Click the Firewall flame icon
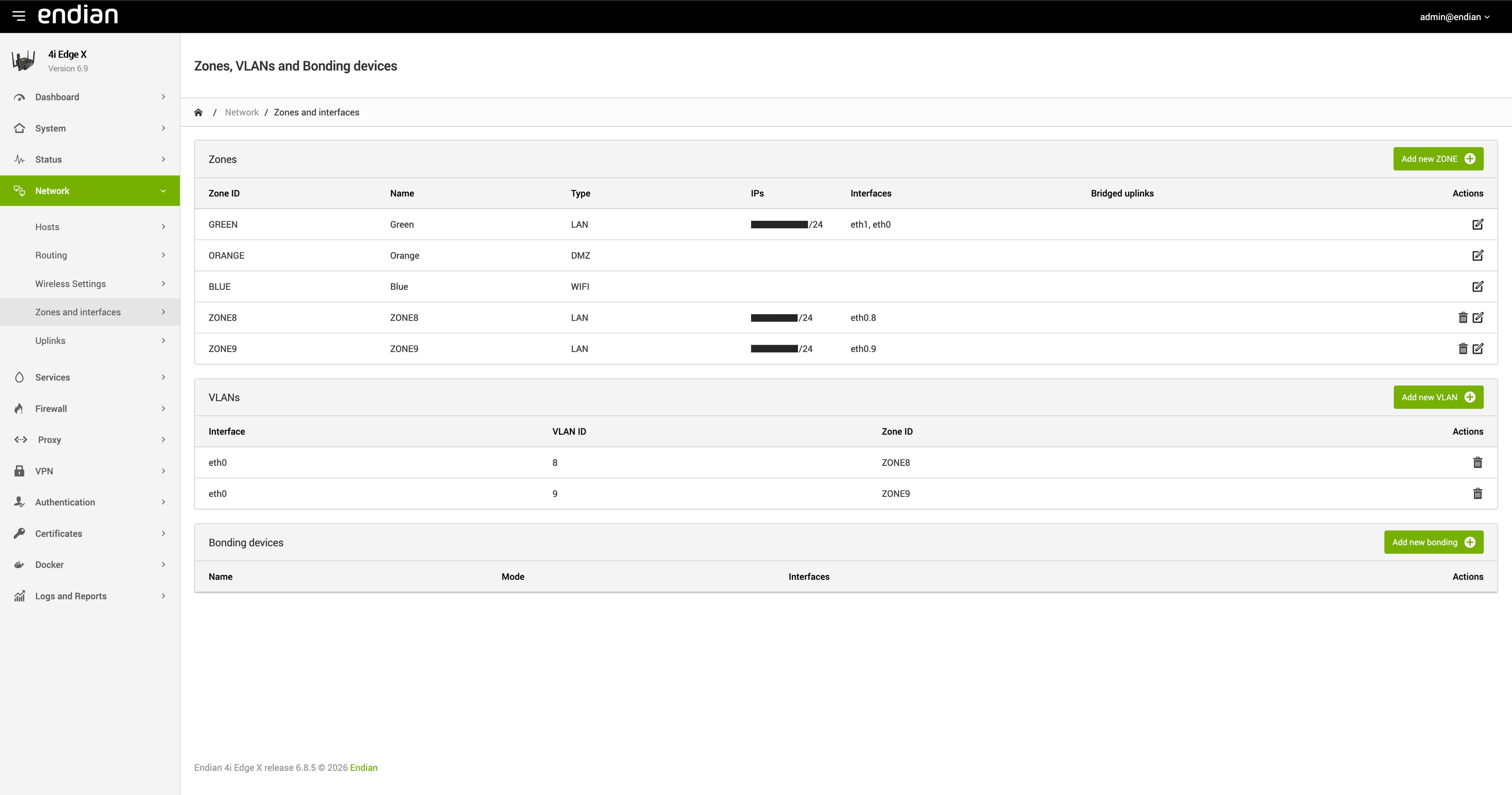Viewport: 1512px width, 795px height. pos(19,408)
